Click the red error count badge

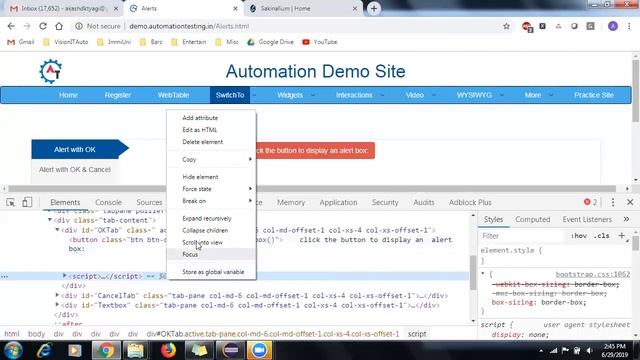pos(591,202)
